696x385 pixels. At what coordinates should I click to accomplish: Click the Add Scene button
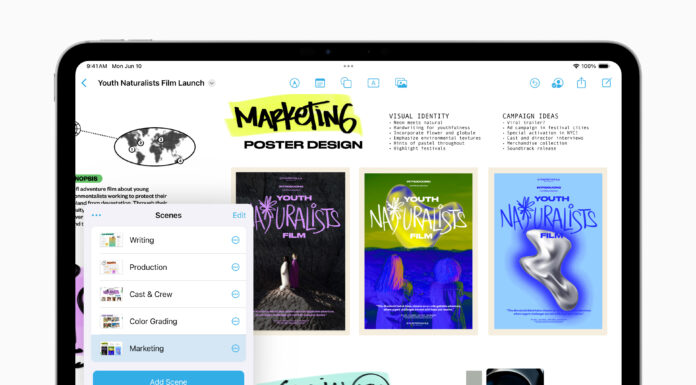coord(169,378)
